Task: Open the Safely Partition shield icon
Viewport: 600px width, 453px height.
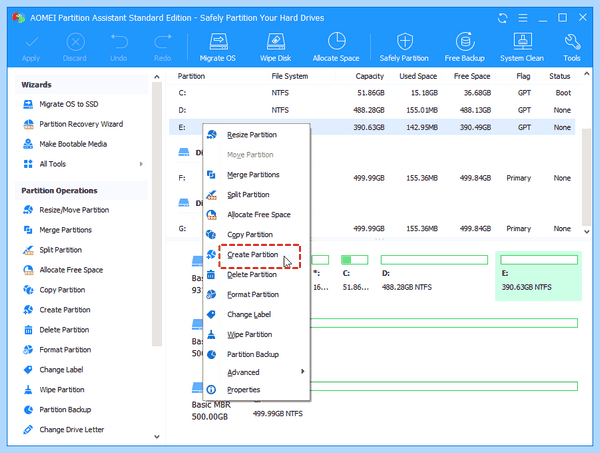Action: pyautogui.click(x=404, y=41)
